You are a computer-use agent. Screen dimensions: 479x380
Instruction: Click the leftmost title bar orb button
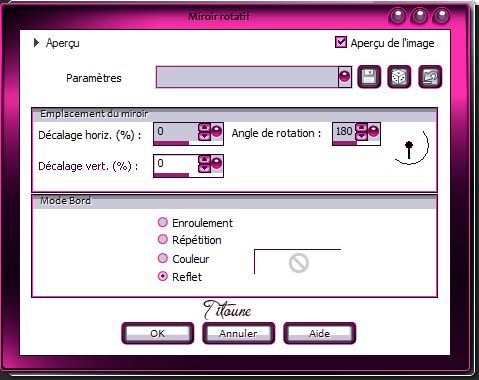(x=397, y=15)
